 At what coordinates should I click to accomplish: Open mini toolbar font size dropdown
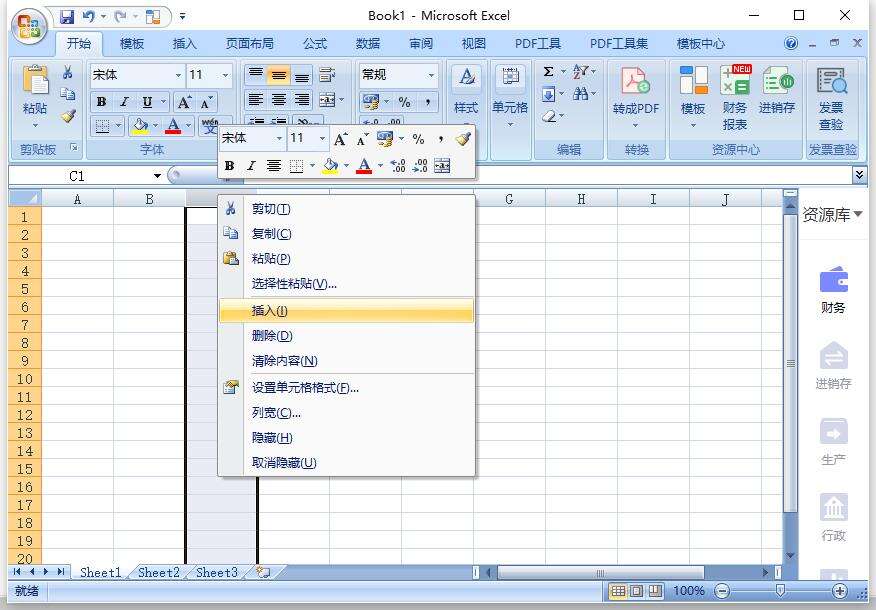coord(322,139)
